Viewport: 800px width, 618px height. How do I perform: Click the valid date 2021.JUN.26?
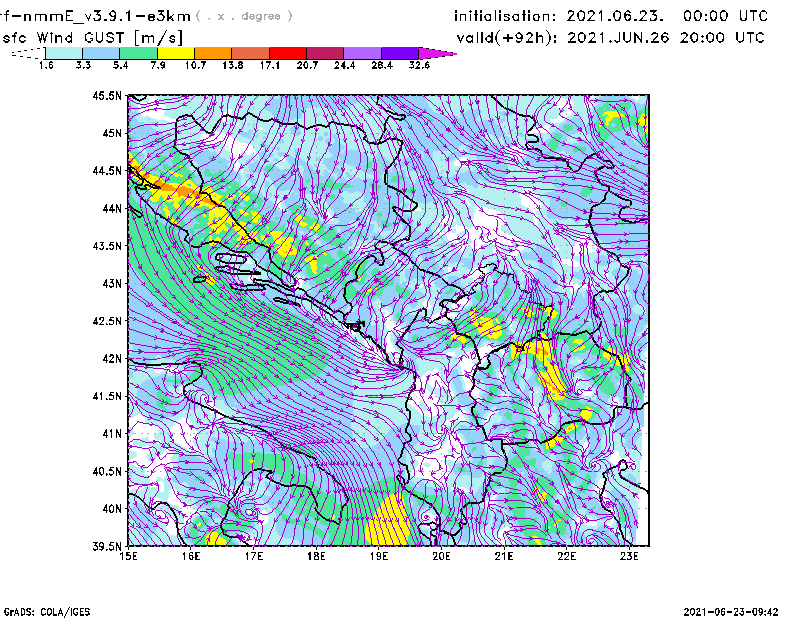pyautogui.click(x=617, y=38)
